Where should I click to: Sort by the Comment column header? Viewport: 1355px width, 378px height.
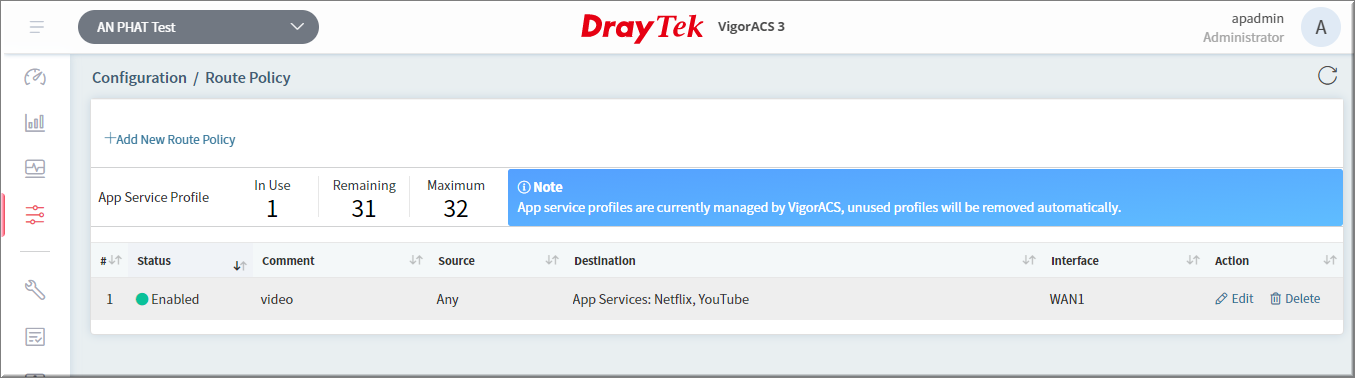click(x=288, y=260)
